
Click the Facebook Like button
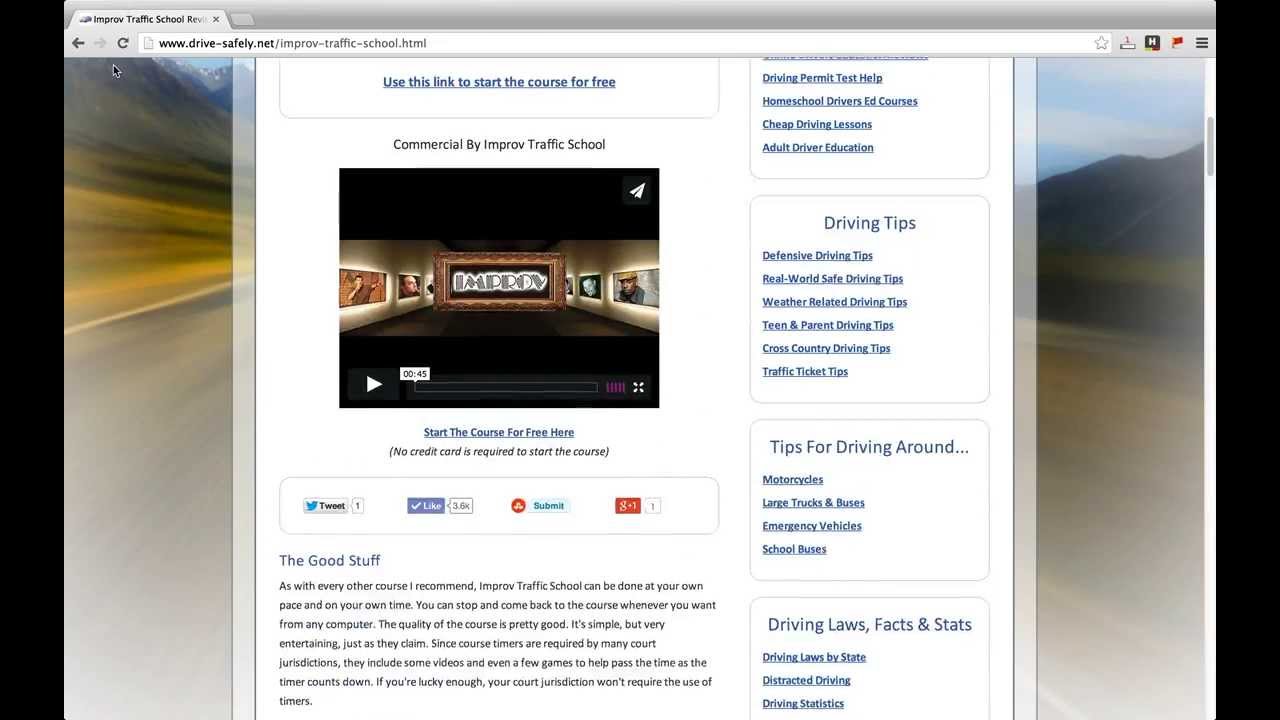coord(426,506)
